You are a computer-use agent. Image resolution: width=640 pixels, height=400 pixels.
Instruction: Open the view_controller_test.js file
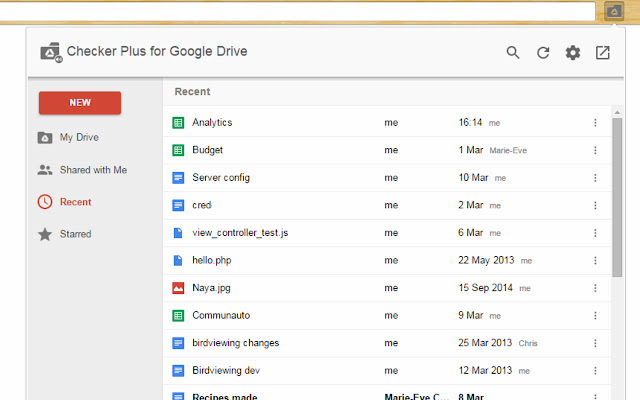tap(240, 233)
